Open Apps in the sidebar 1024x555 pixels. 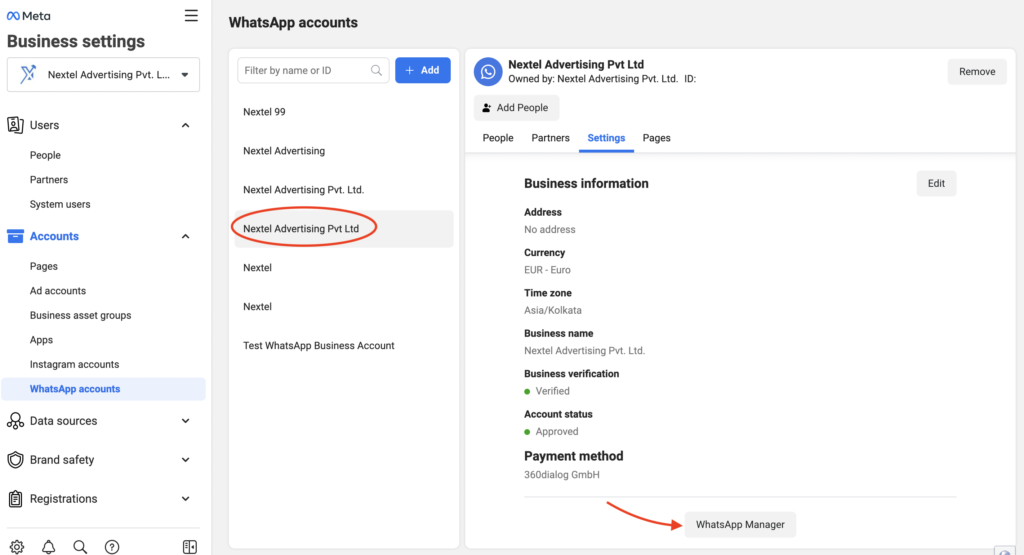click(x=41, y=340)
